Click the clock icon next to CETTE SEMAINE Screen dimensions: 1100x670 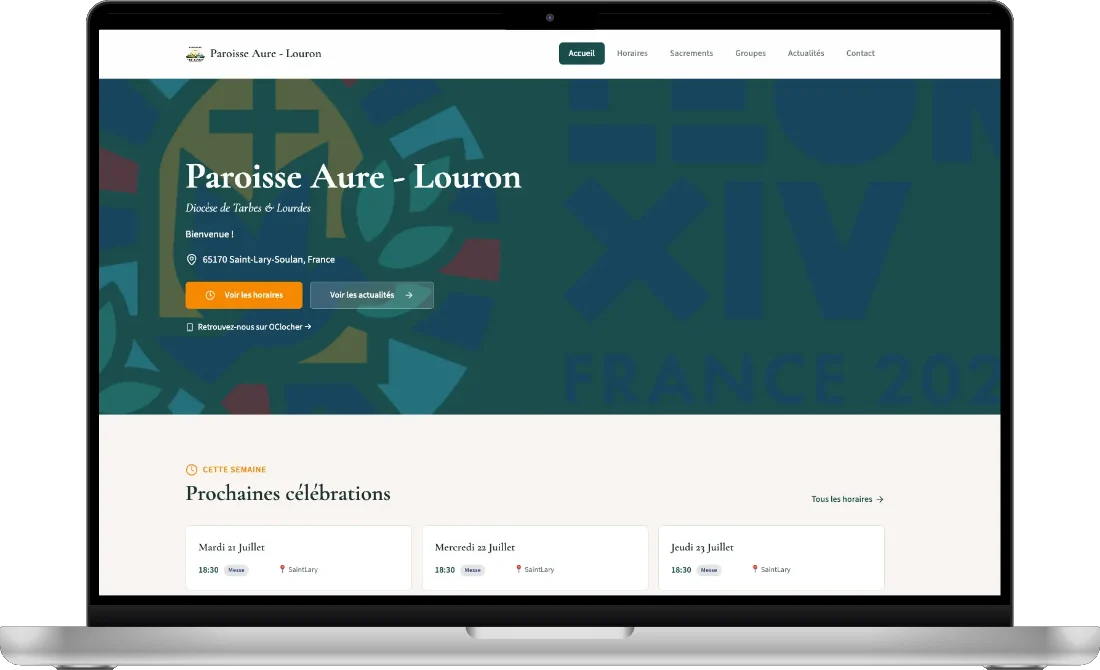pos(192,469)
